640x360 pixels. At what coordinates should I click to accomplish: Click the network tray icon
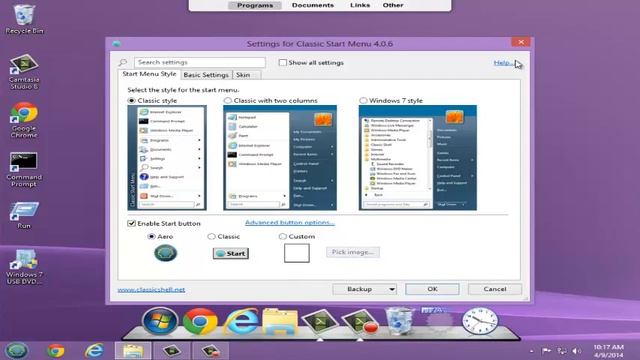point(562,351)
